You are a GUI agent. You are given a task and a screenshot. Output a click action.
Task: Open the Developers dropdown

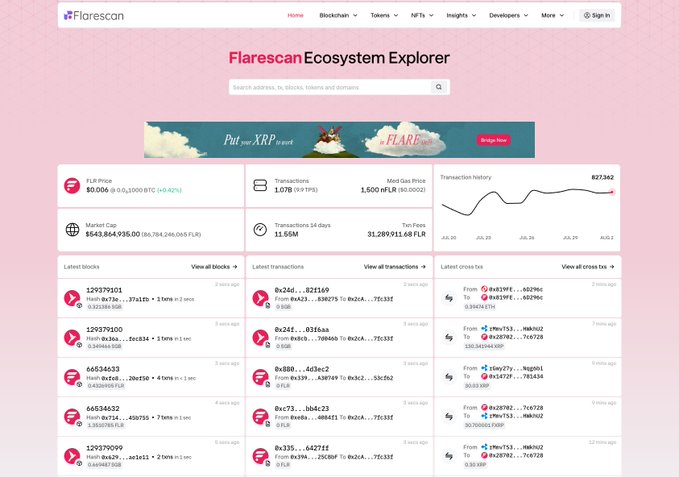pyautogui.click(x=508, y=16)
